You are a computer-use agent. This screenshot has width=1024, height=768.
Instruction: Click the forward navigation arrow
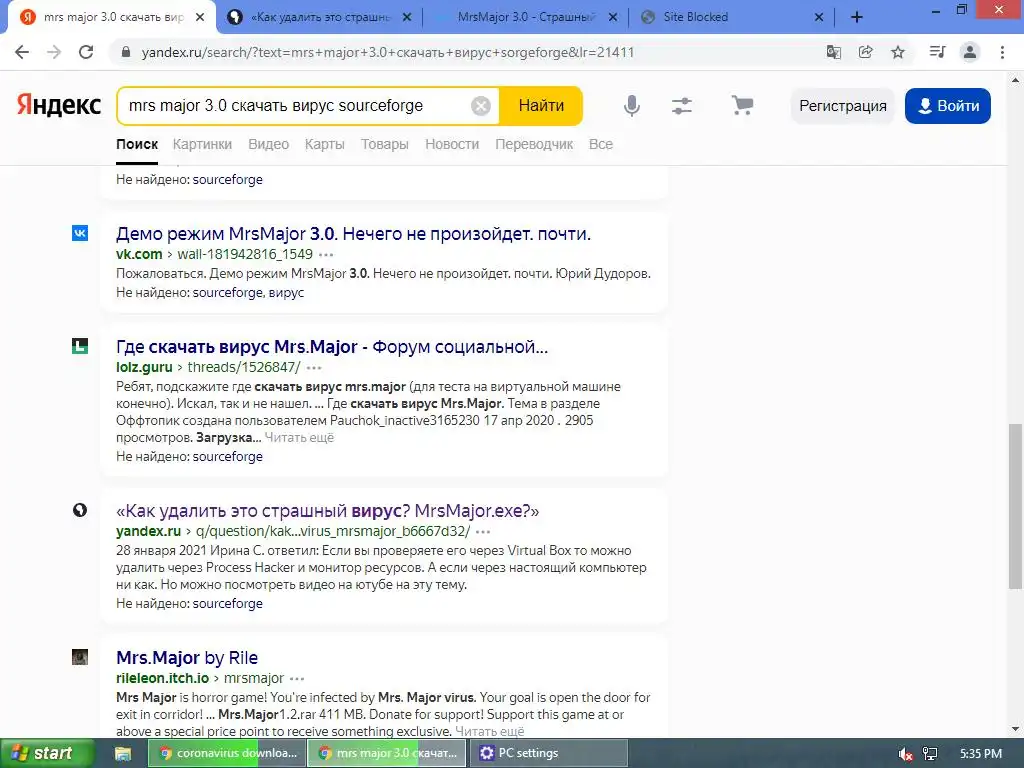54,52
